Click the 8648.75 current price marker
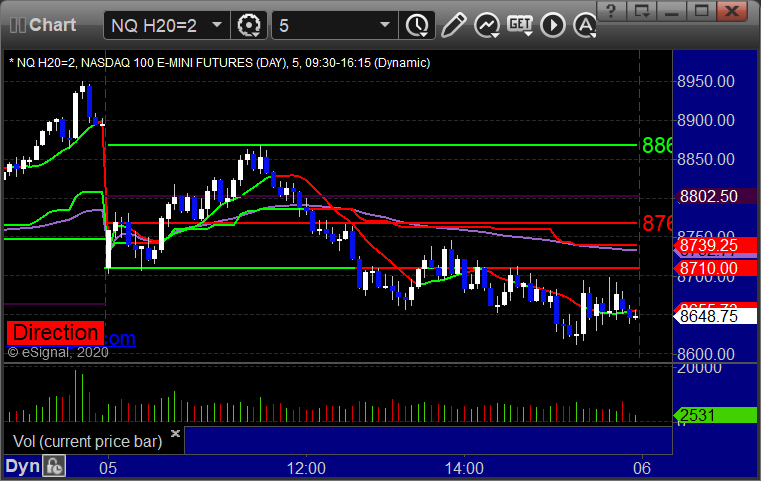The height and width of the screenshot is (481, 761). [x=715, y=316]
